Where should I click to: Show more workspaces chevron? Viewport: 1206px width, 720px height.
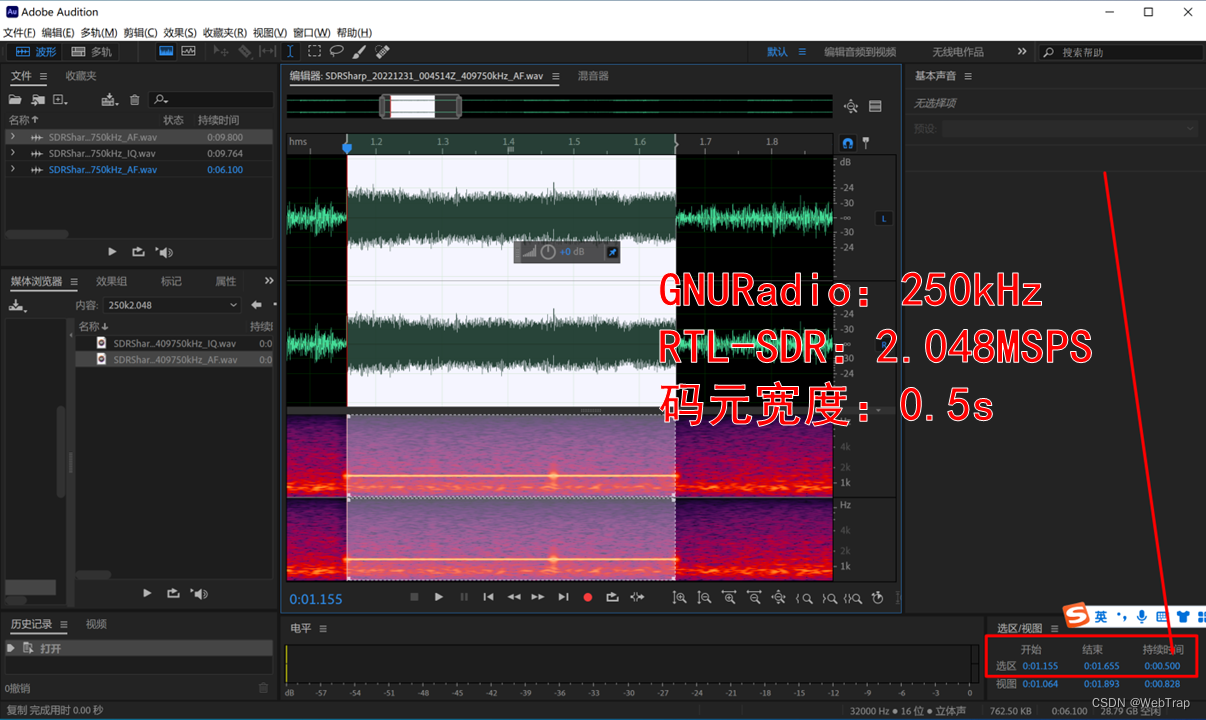click(1022, 51)
